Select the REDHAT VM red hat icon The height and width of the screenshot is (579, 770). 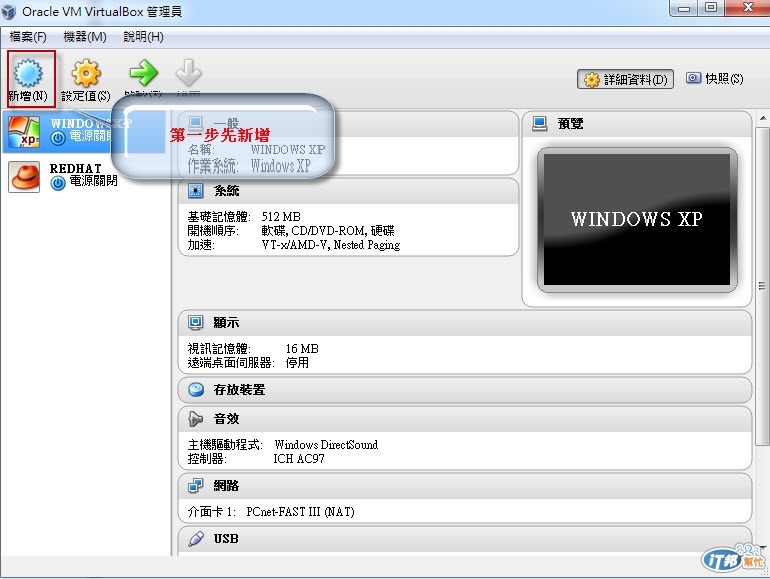(x=24, y=177)
